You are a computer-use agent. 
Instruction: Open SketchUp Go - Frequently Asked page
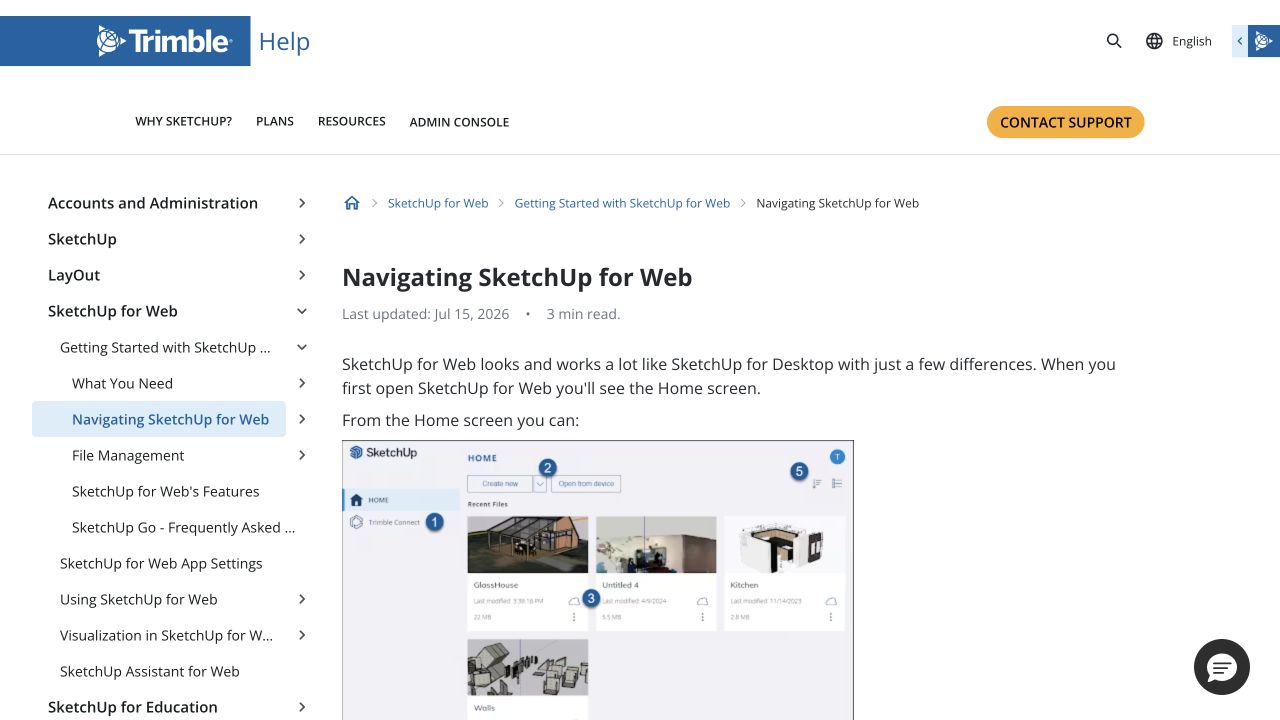[184, 527]
